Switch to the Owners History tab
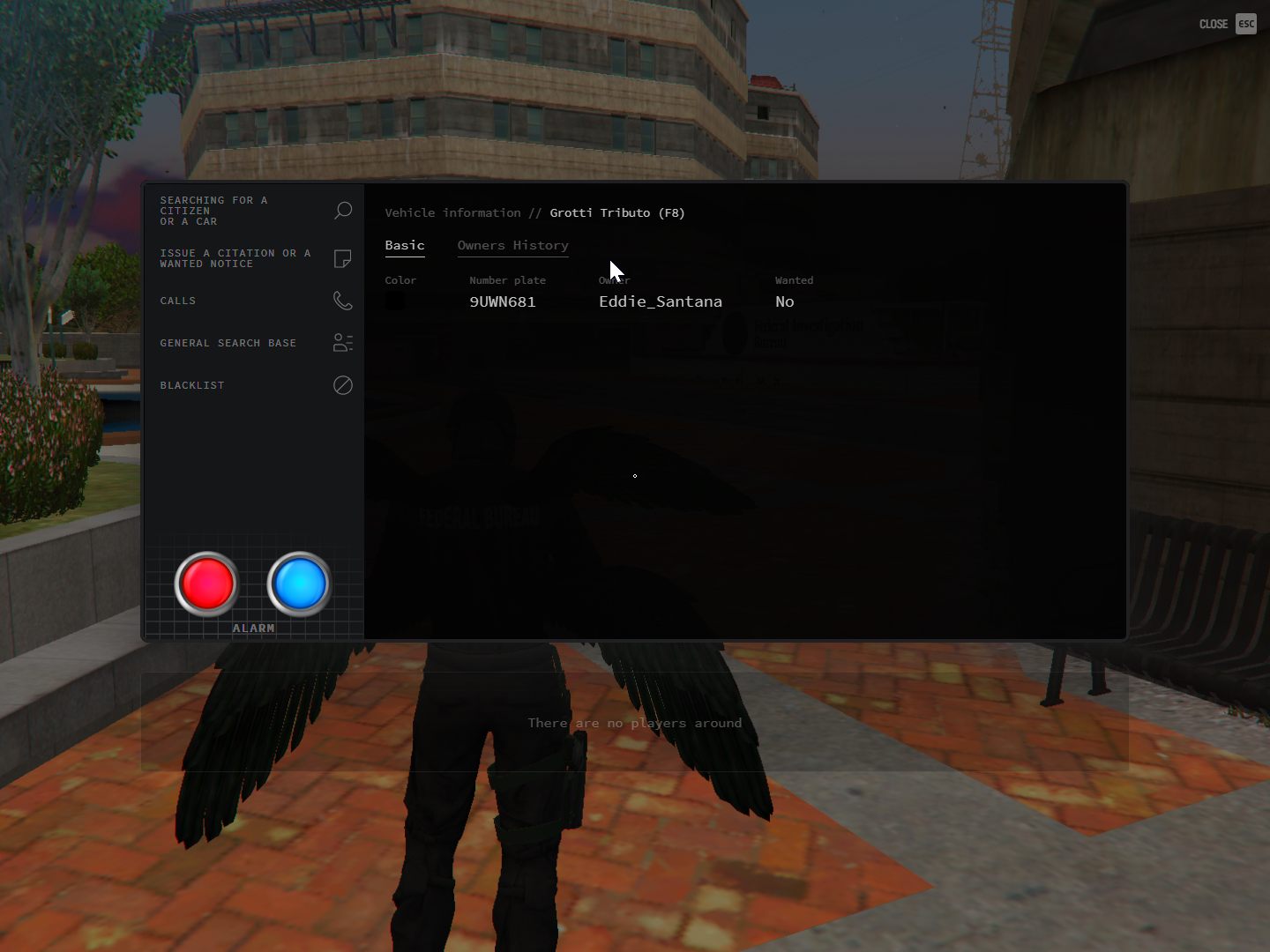 [x=512, y=246]
